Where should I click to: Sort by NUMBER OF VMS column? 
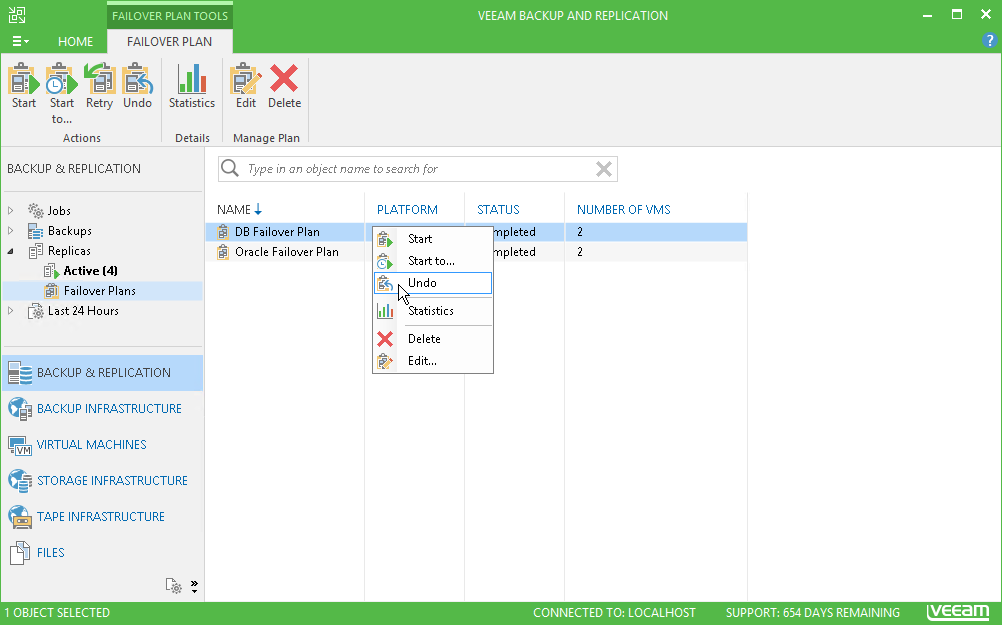624,210
